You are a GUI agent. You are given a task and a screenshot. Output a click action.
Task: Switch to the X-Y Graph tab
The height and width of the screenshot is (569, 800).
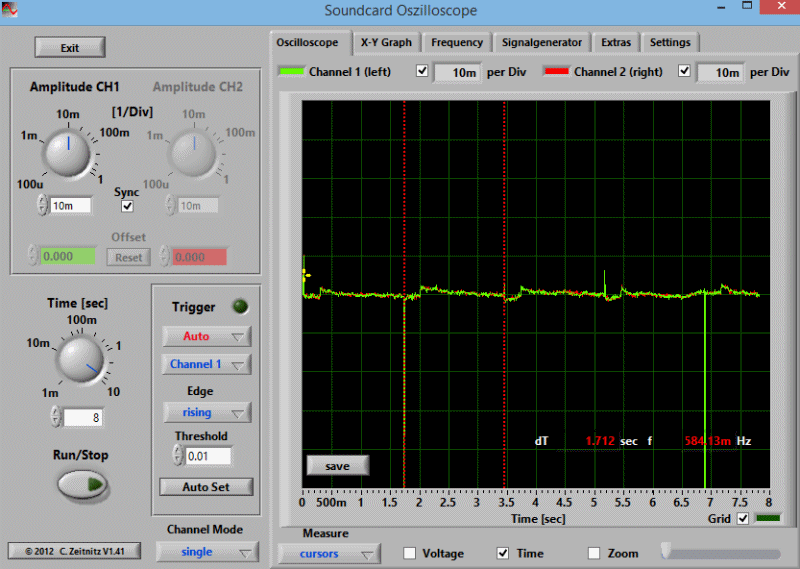coord(386,42)
